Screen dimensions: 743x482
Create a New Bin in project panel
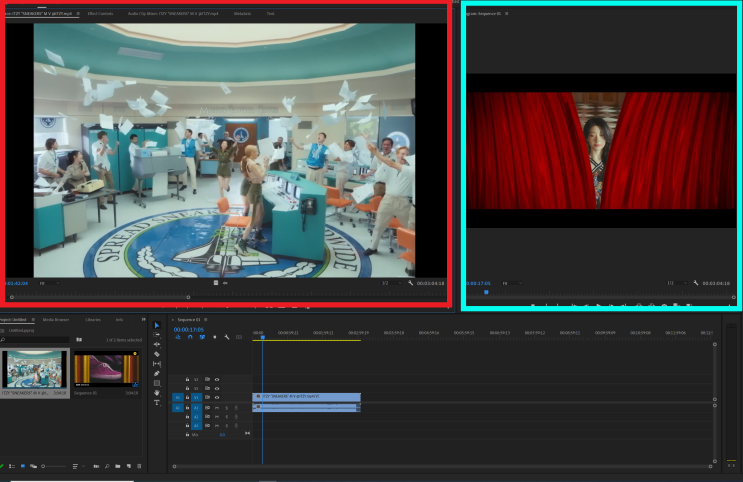[118, 466]
